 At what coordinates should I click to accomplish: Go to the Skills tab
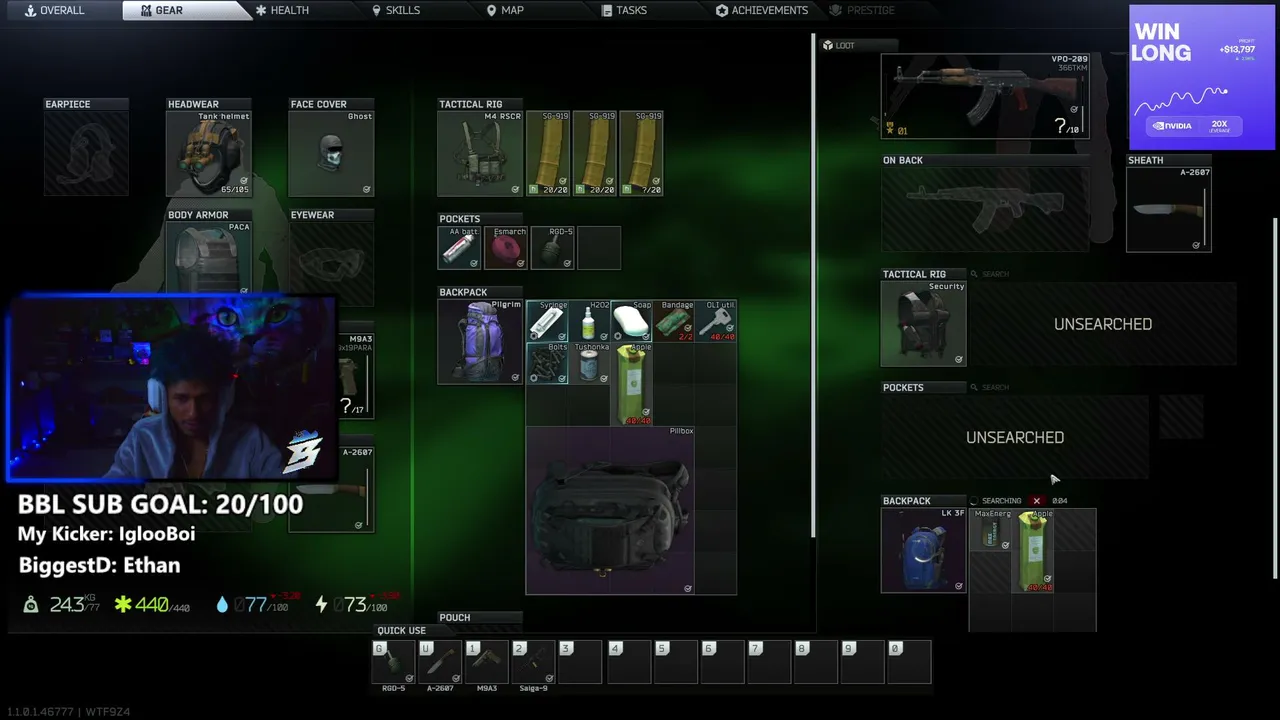[x=395, y=10]
